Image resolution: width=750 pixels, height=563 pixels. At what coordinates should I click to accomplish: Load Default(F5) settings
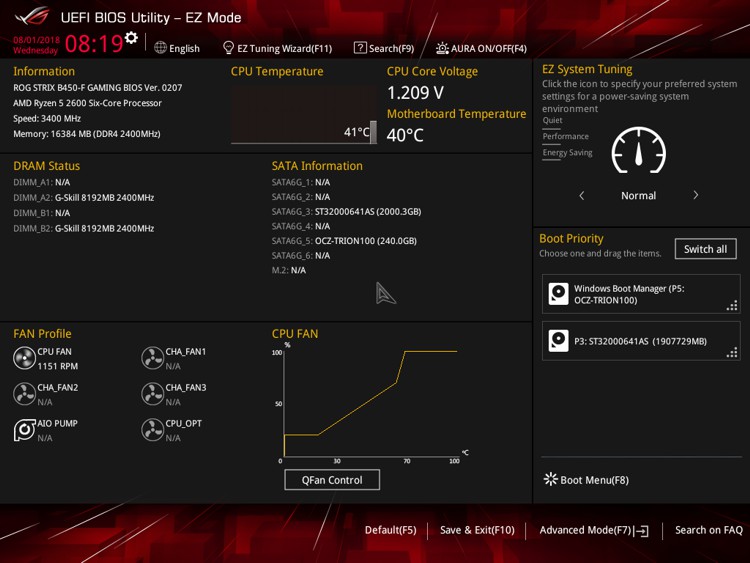390,530
